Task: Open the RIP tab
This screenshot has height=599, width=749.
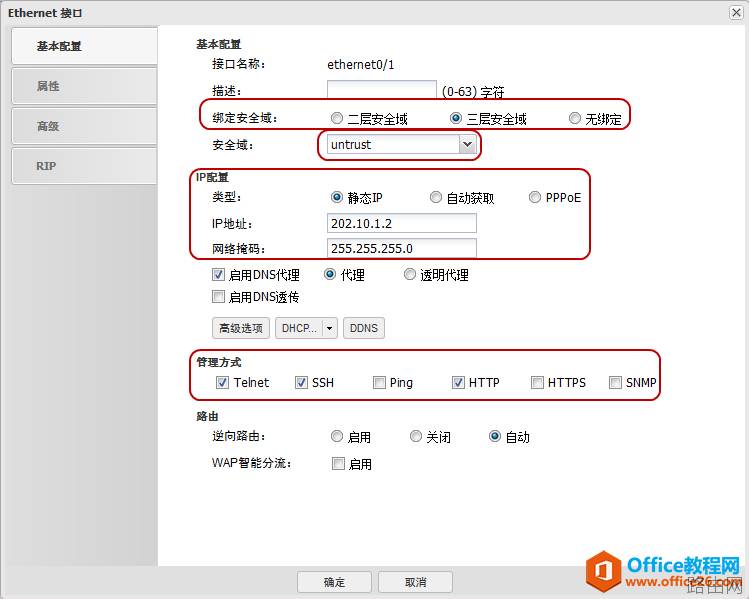Action: click(x=84, y=166)
